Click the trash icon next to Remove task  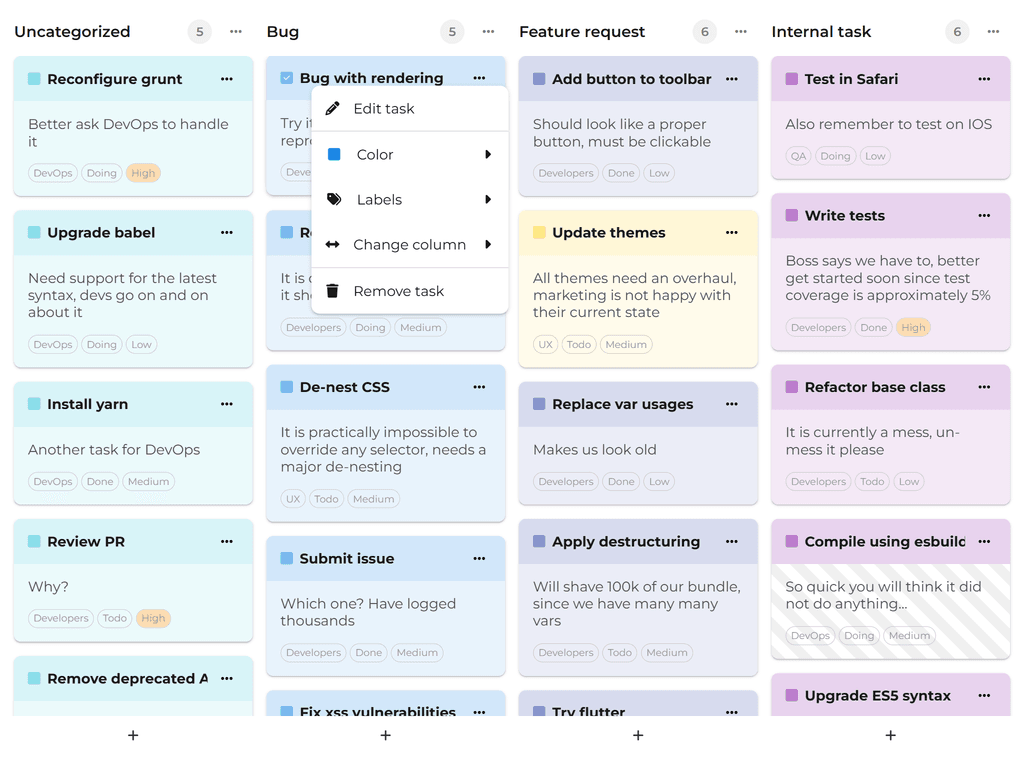click(x=331, y=291)
